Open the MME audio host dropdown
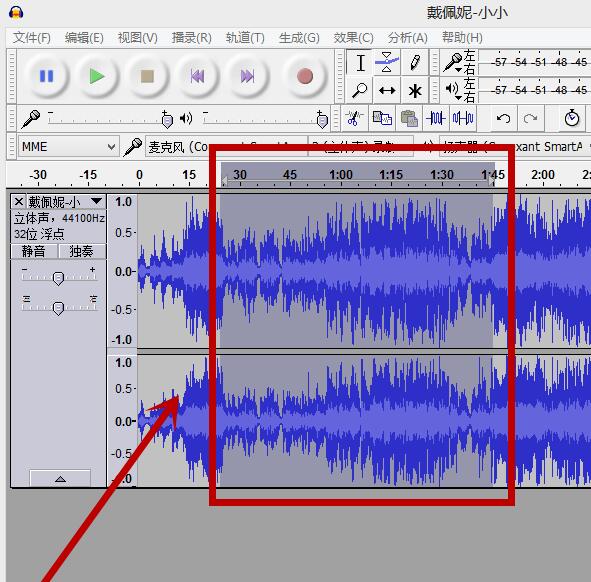The width and height of the screenshot is (591, 582). (x=69, y=146)
